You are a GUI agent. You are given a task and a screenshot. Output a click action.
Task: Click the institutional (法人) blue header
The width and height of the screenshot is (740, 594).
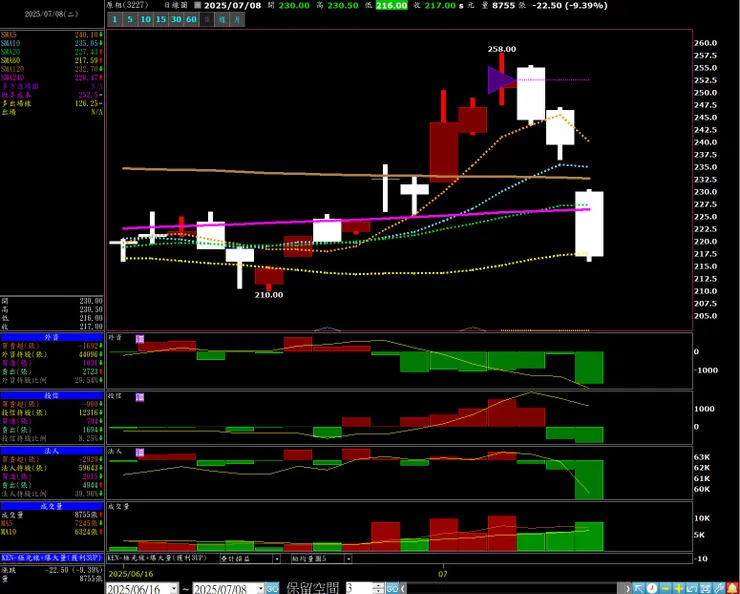(51, 451)
